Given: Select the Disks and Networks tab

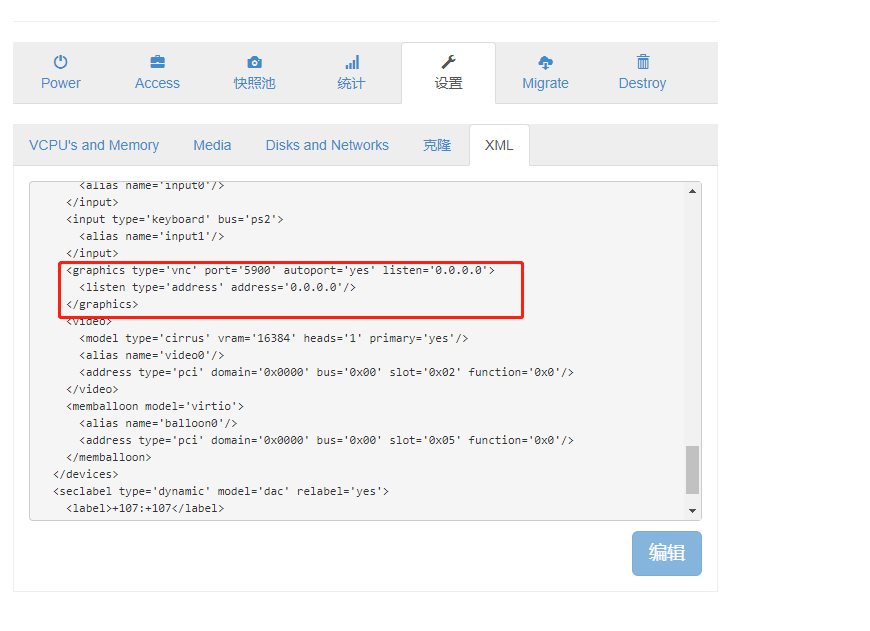Looking at the screenshot, I should [x=327, y=145].
